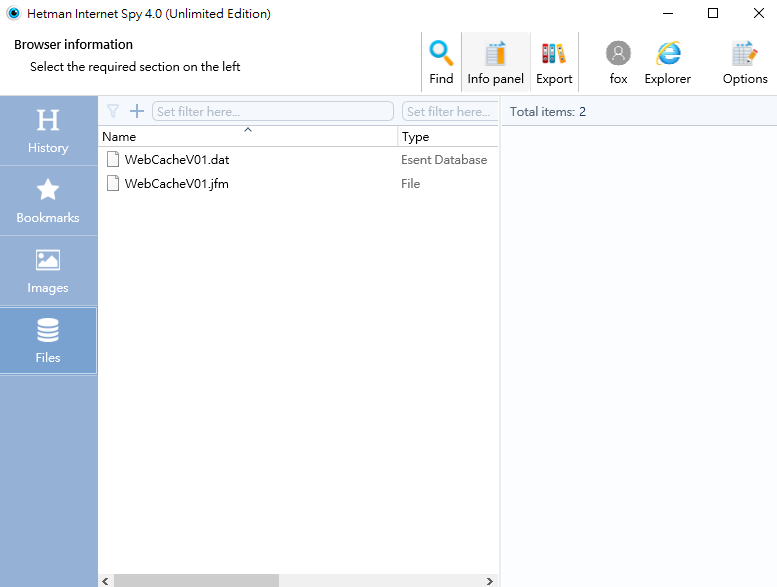
Task: Click the Esent Database type cell
Action: 444,160
